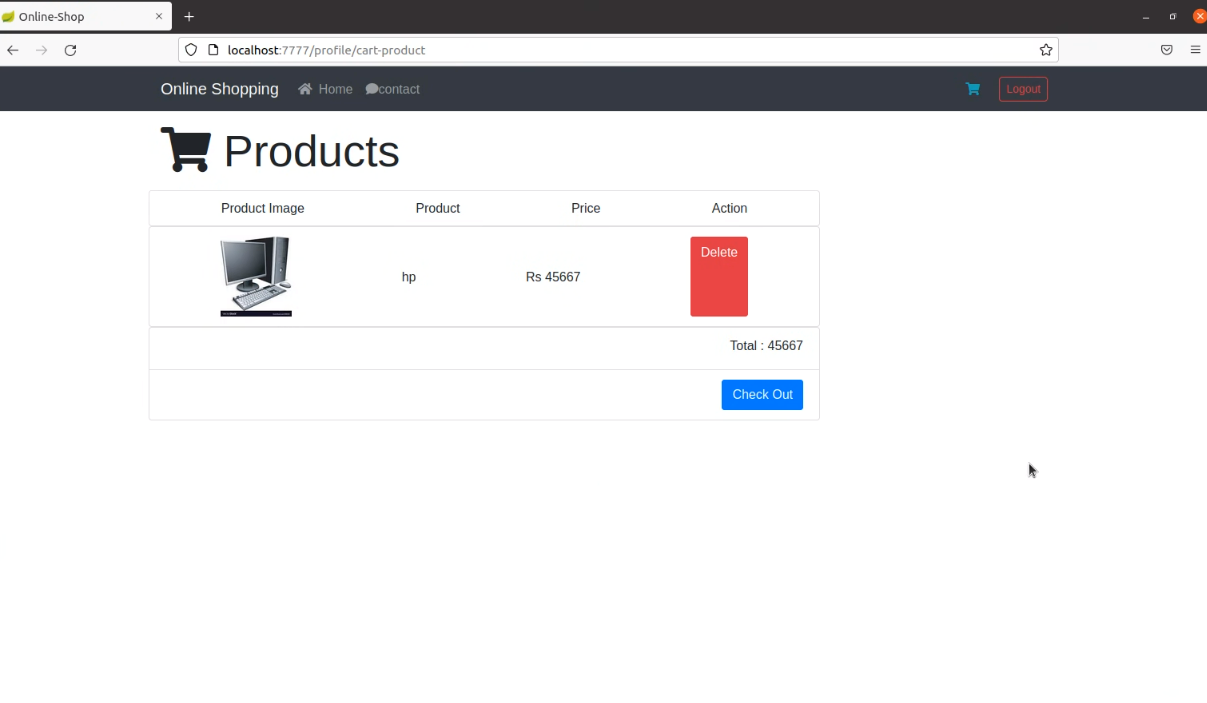Open the shopping cart icon in the navbar
The height and width of the screenshot is (703, 1207).
(x=972, y=89)
